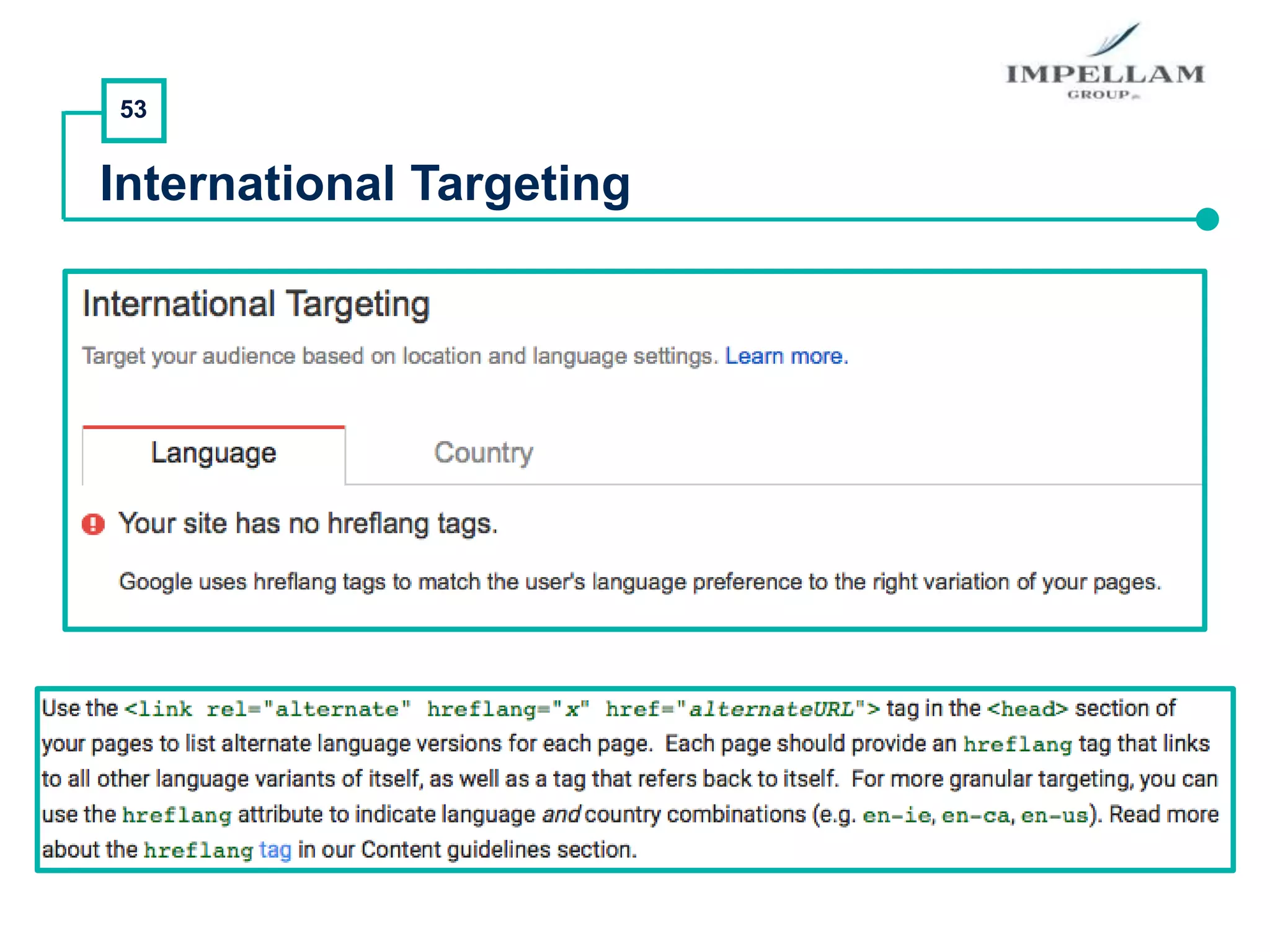
Task: Click the <head> code text
Action: click(1028, 709)
